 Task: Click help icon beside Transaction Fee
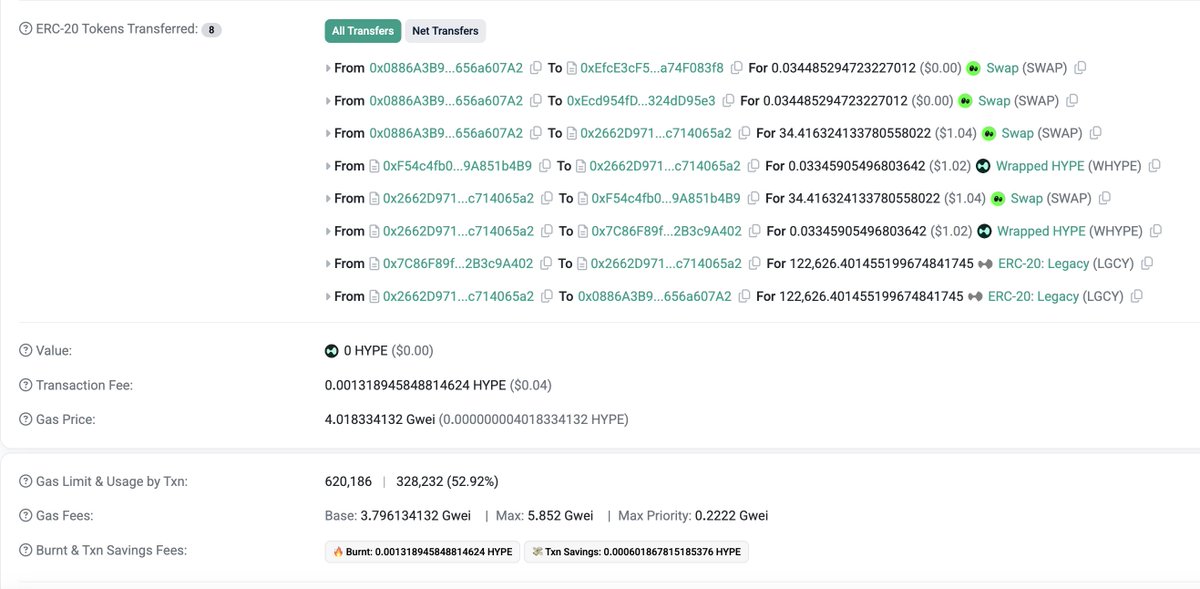click(26, 385)
